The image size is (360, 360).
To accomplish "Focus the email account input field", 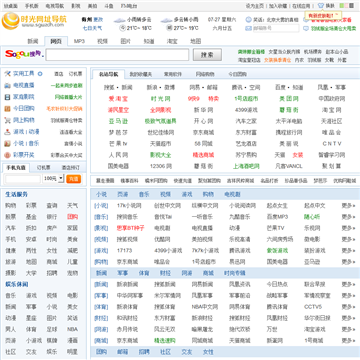I will tap(276, 28).
